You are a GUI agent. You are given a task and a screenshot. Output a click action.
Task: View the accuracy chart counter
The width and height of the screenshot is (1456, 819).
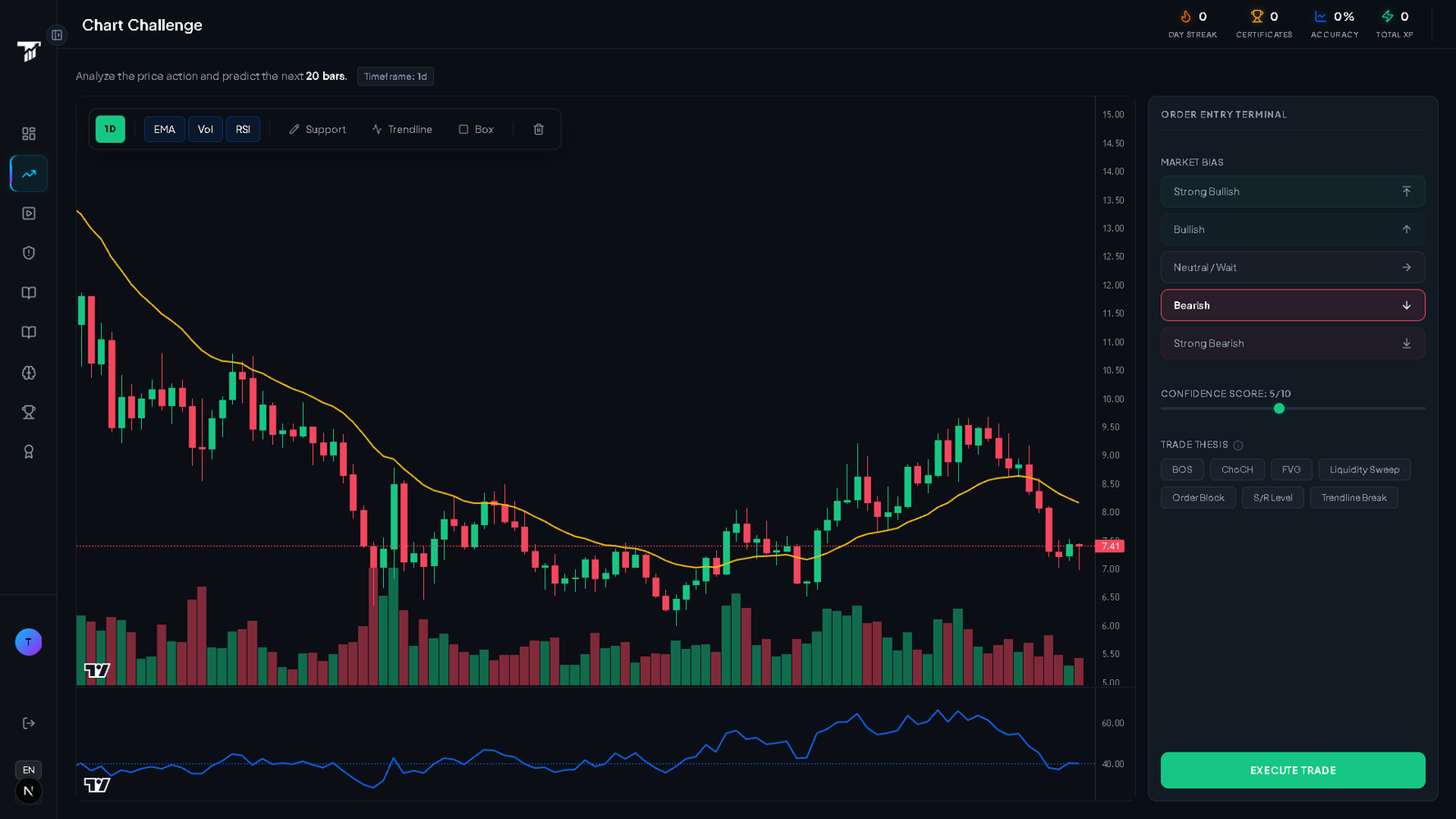pyautogui.click(x=1334, y=24)
